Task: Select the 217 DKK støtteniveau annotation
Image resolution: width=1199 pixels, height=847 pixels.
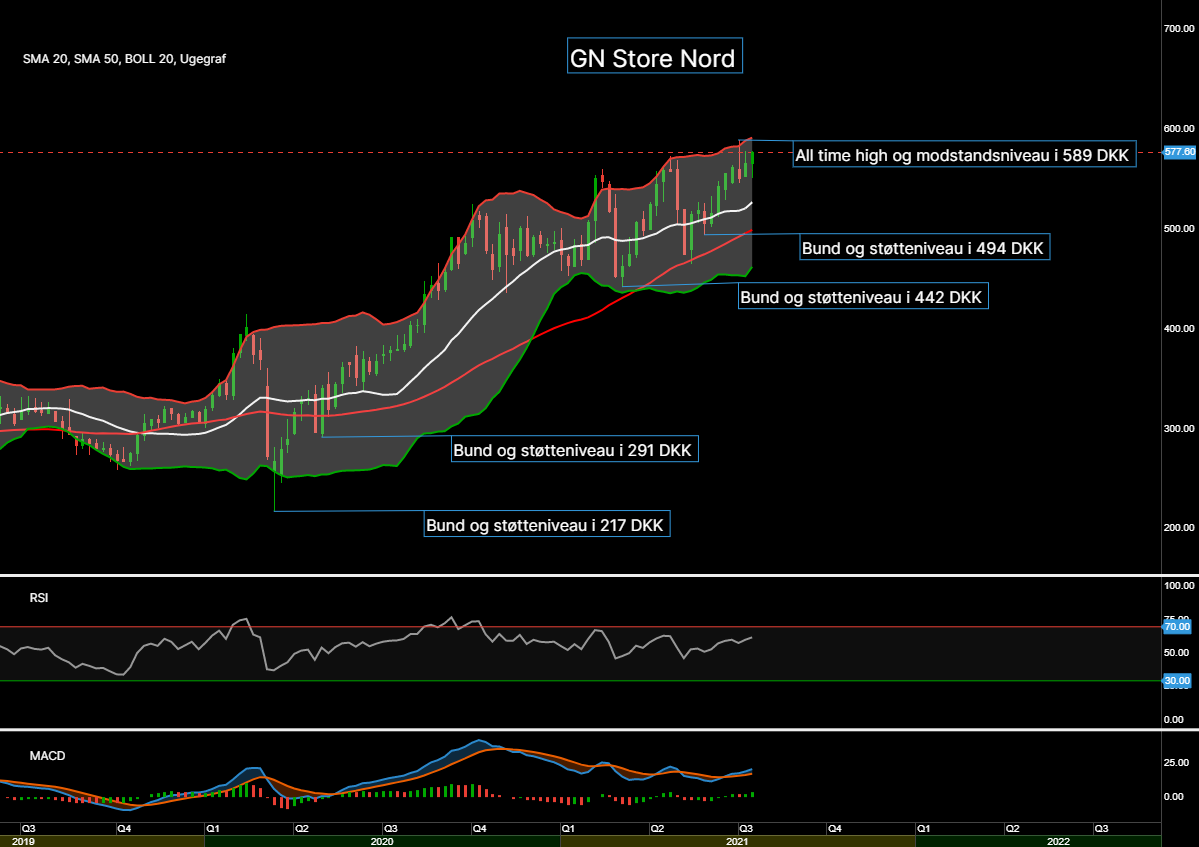Action: 547,524
